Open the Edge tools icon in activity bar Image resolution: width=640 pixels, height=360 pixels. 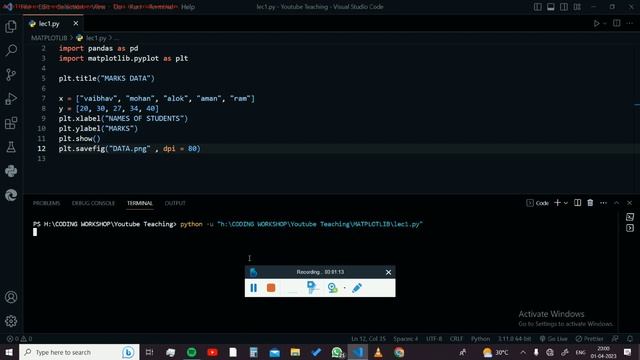pyautogui.click(x=11, y=195)
